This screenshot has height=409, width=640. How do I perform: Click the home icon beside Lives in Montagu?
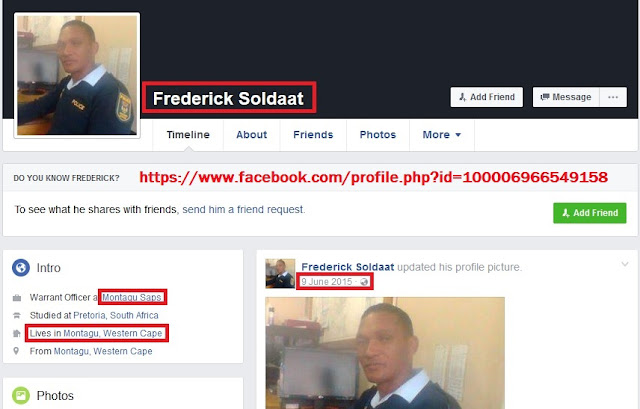(x=17, y=333)
